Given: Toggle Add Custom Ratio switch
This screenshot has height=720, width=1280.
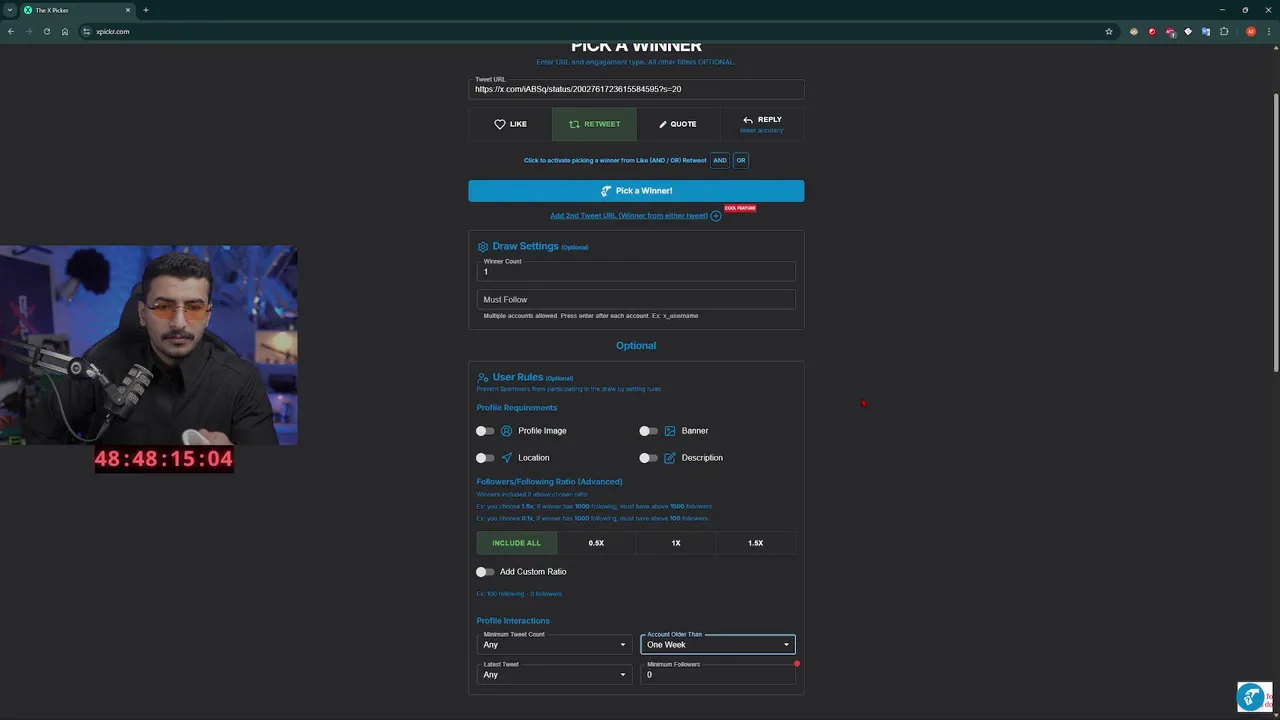Looking at the screenshot, I should [x=485, y=572].
